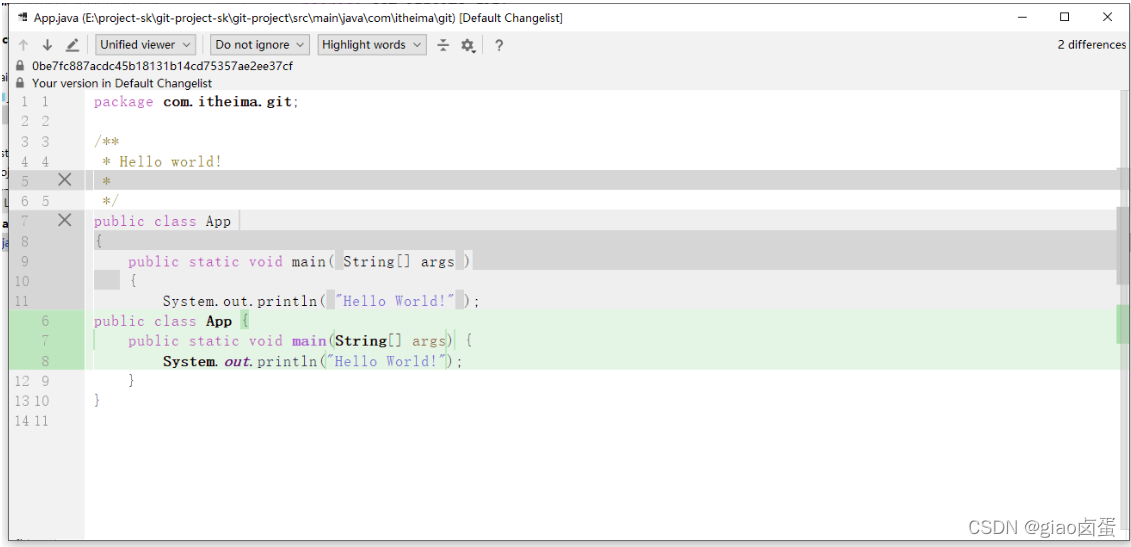
Task: Click Your version in Default Changelist label
Action: coord(122,83)
